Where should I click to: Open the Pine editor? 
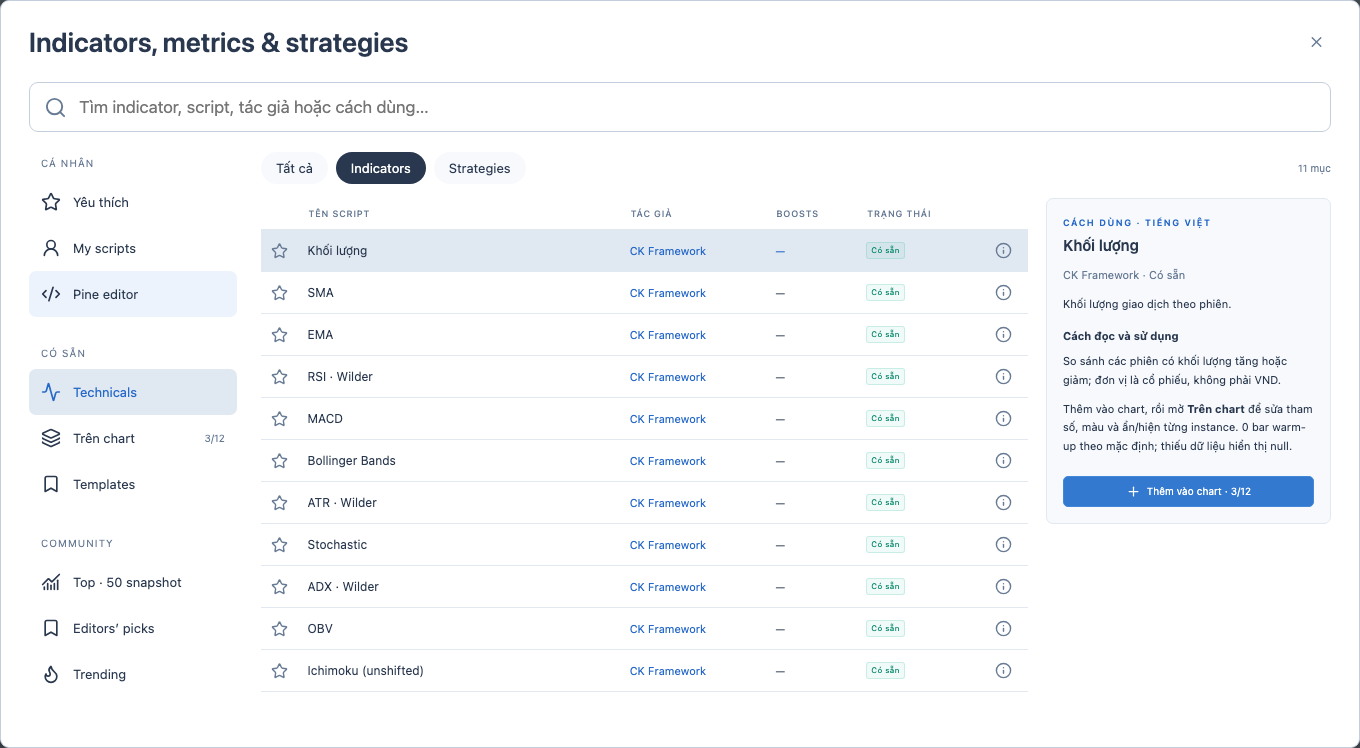click(x=133, y=294)
